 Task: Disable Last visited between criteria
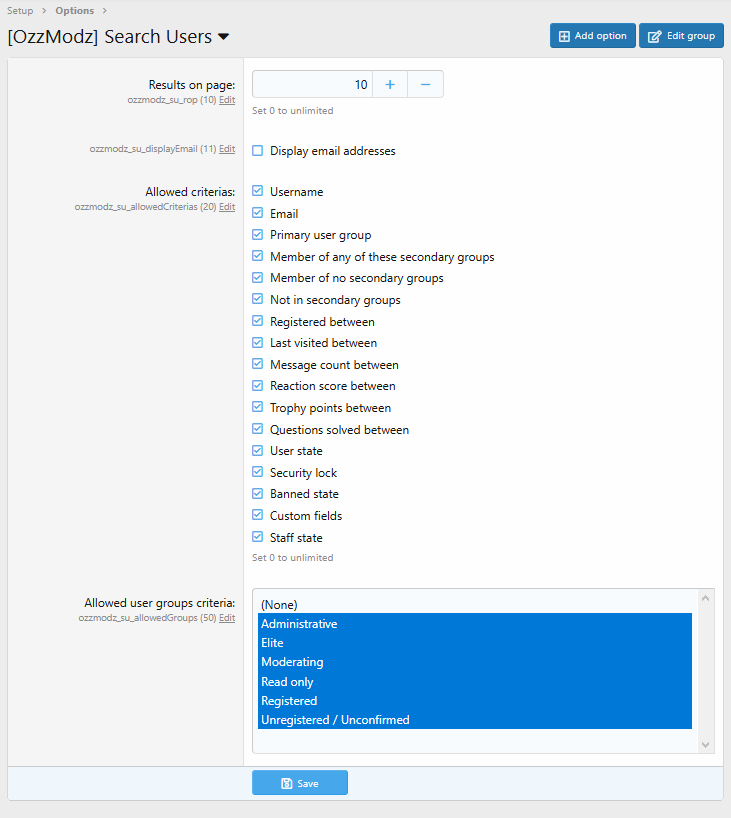click(257, 342)
